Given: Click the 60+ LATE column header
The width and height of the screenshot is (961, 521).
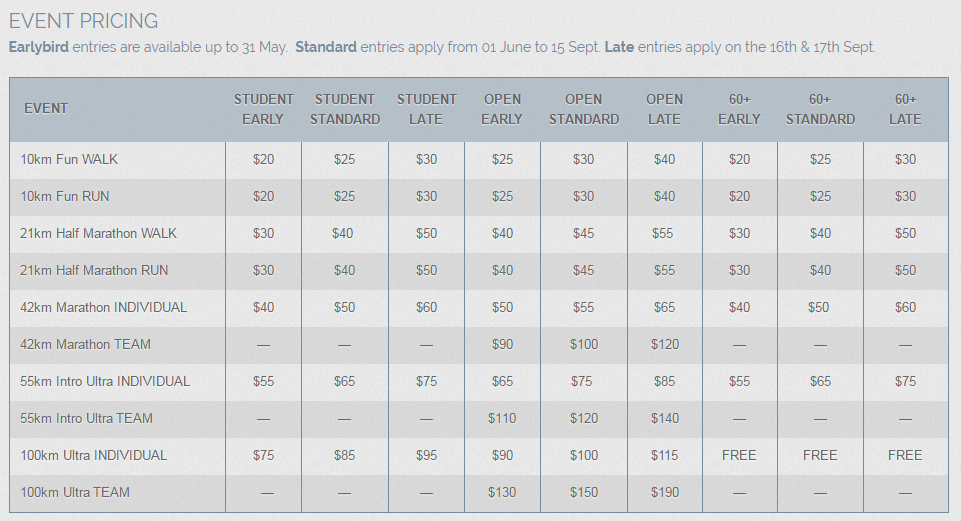Looking at the screenshot, I should [905, 109].
